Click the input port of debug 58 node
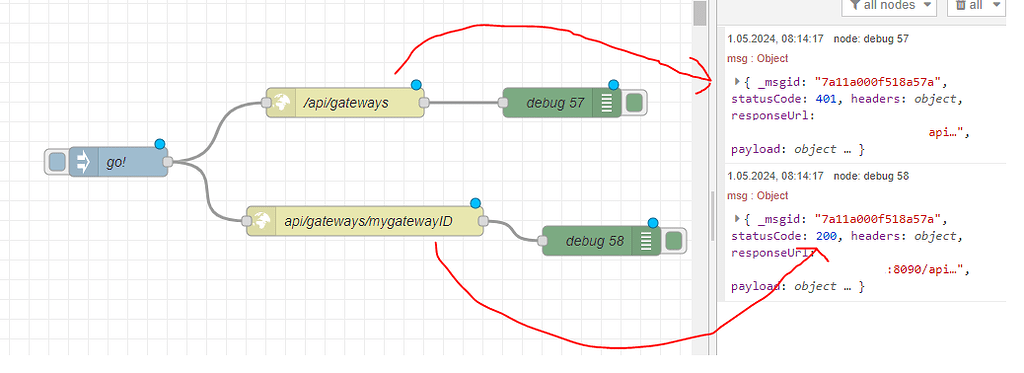1024x373 pixels. click(543, 240)
